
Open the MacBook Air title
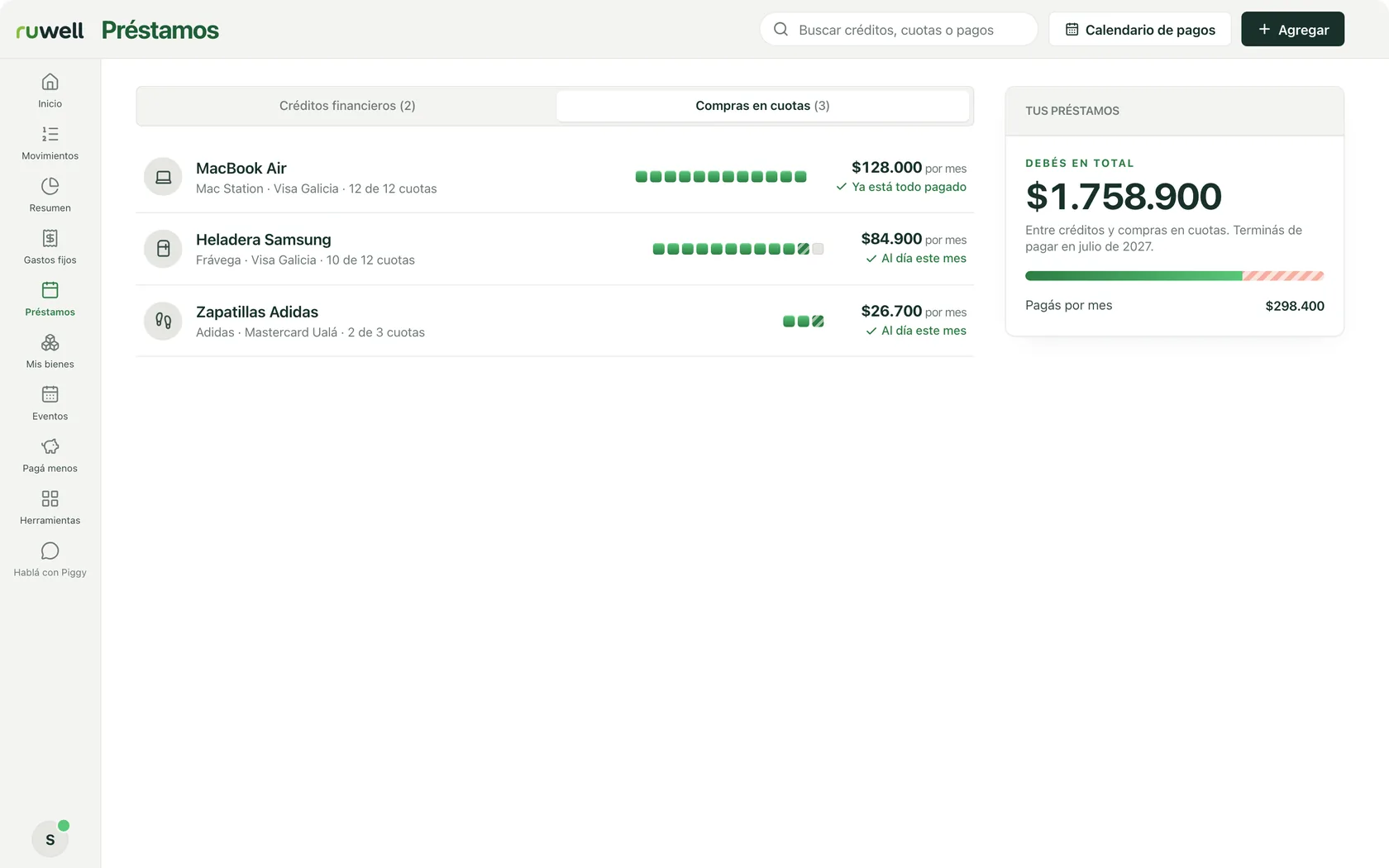(x=241, y=169)
